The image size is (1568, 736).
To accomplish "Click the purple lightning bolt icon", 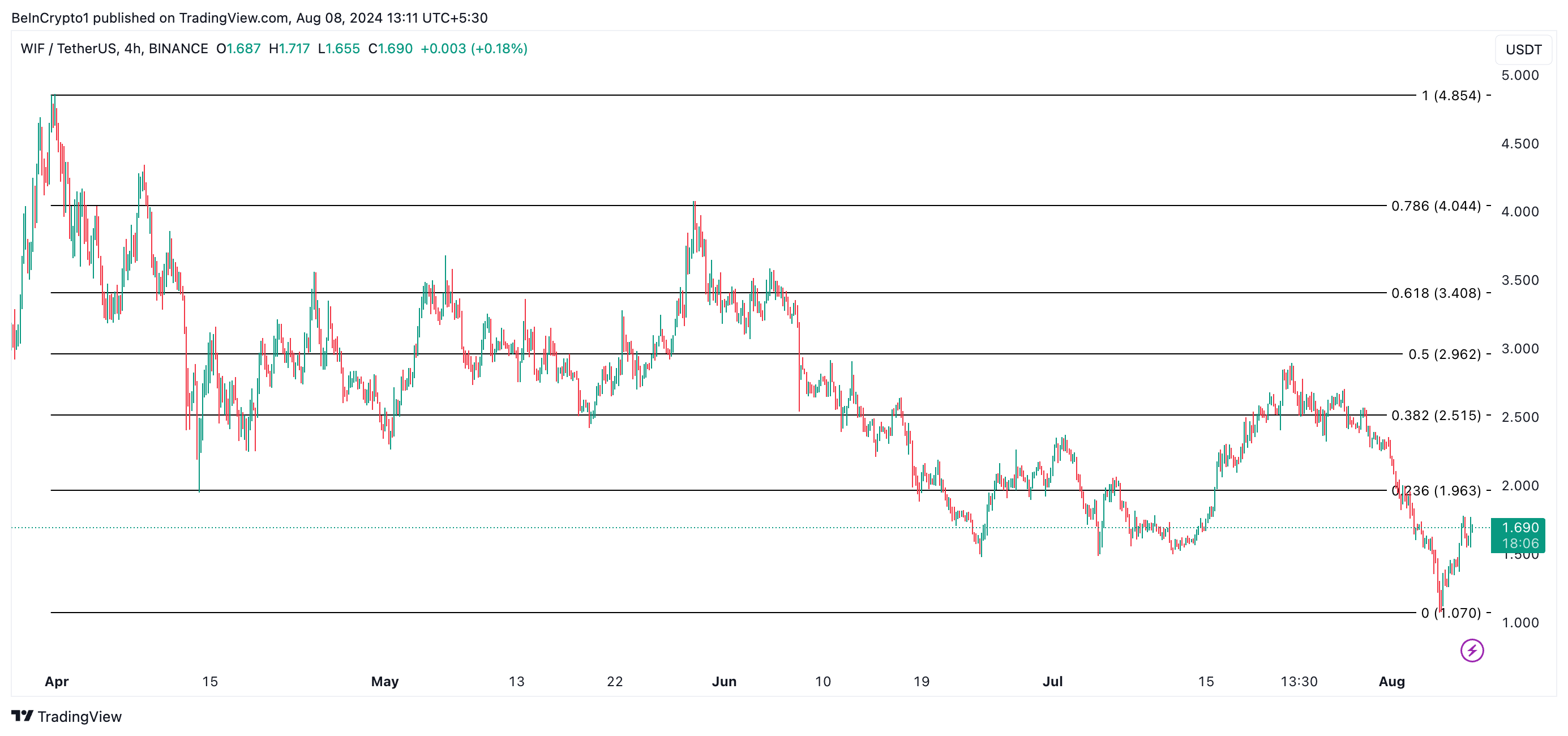I will pos(1472,650).
